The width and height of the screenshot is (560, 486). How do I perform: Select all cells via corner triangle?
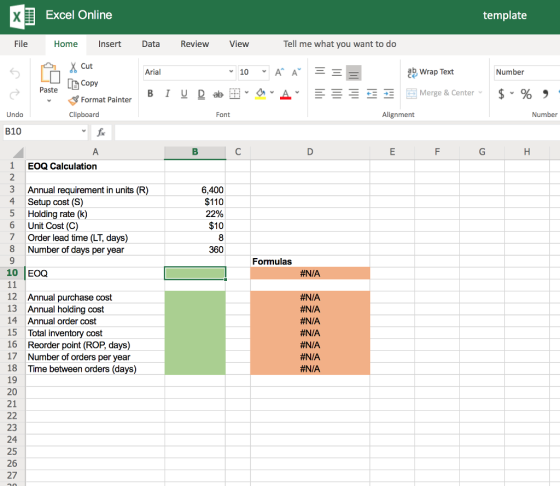[x=18, y=152]
